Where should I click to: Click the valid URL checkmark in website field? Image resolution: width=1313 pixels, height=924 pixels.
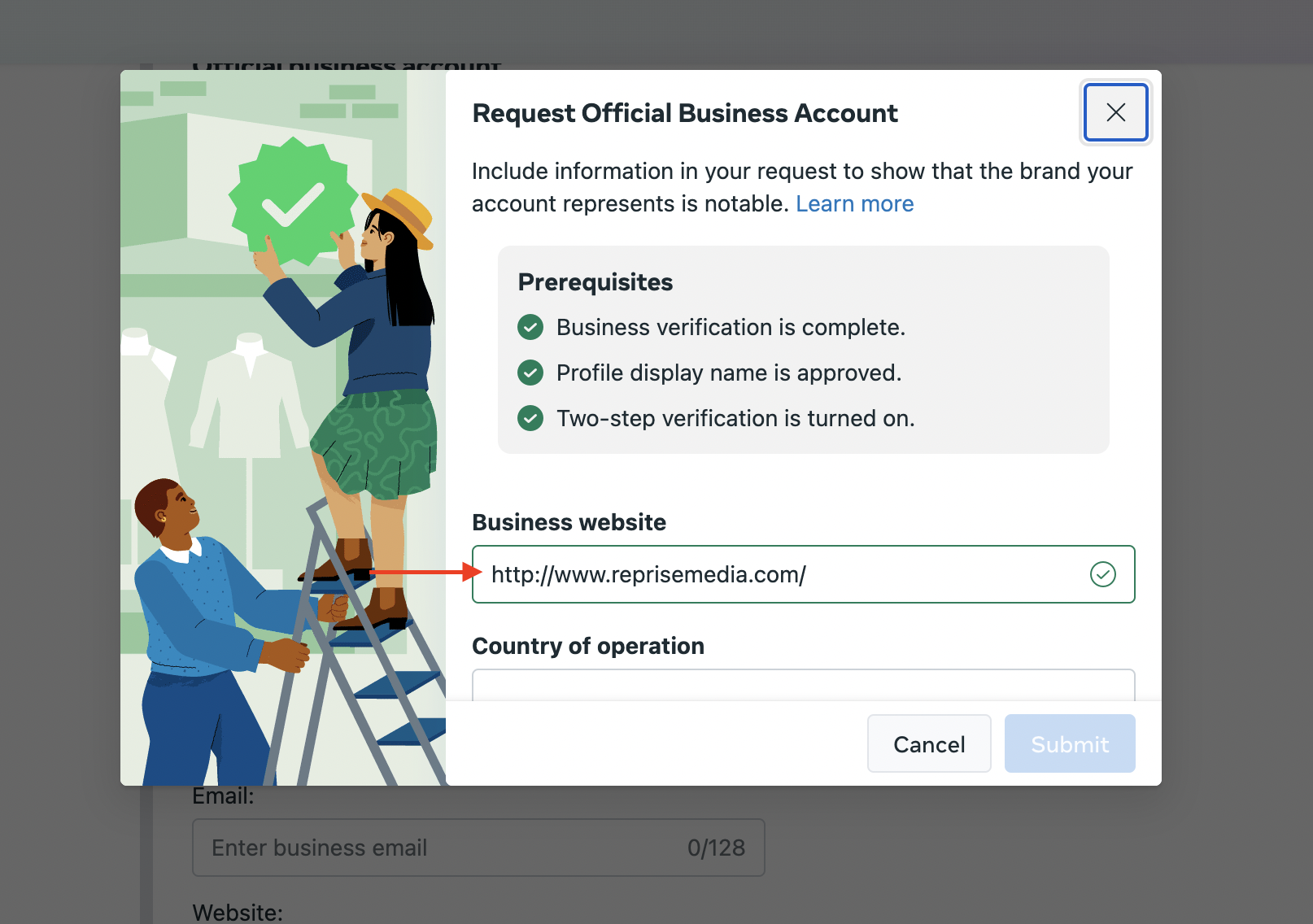[x=1102, y=574]
